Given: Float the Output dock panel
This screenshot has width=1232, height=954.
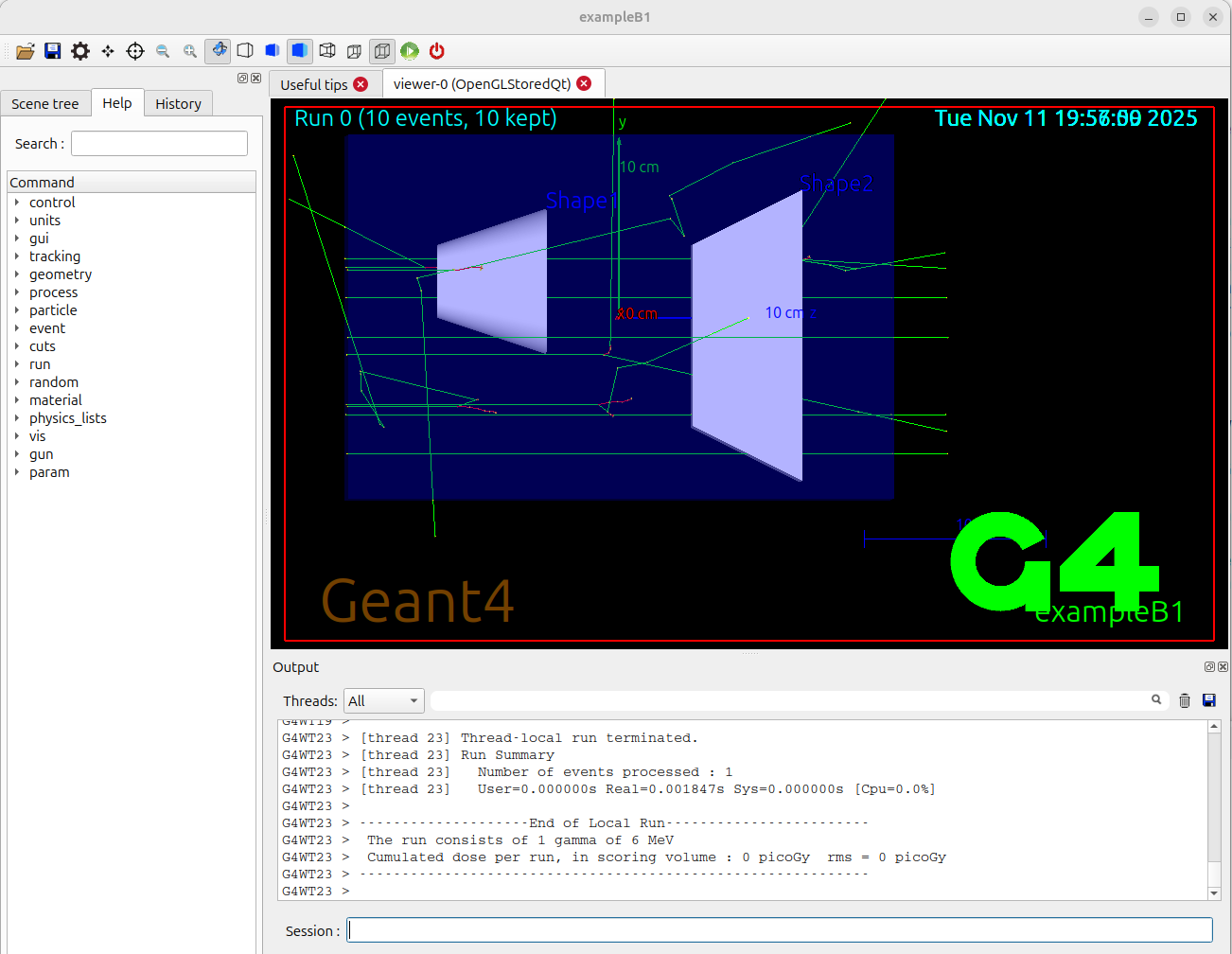Looking at the screenshot, I should 1209,667.
